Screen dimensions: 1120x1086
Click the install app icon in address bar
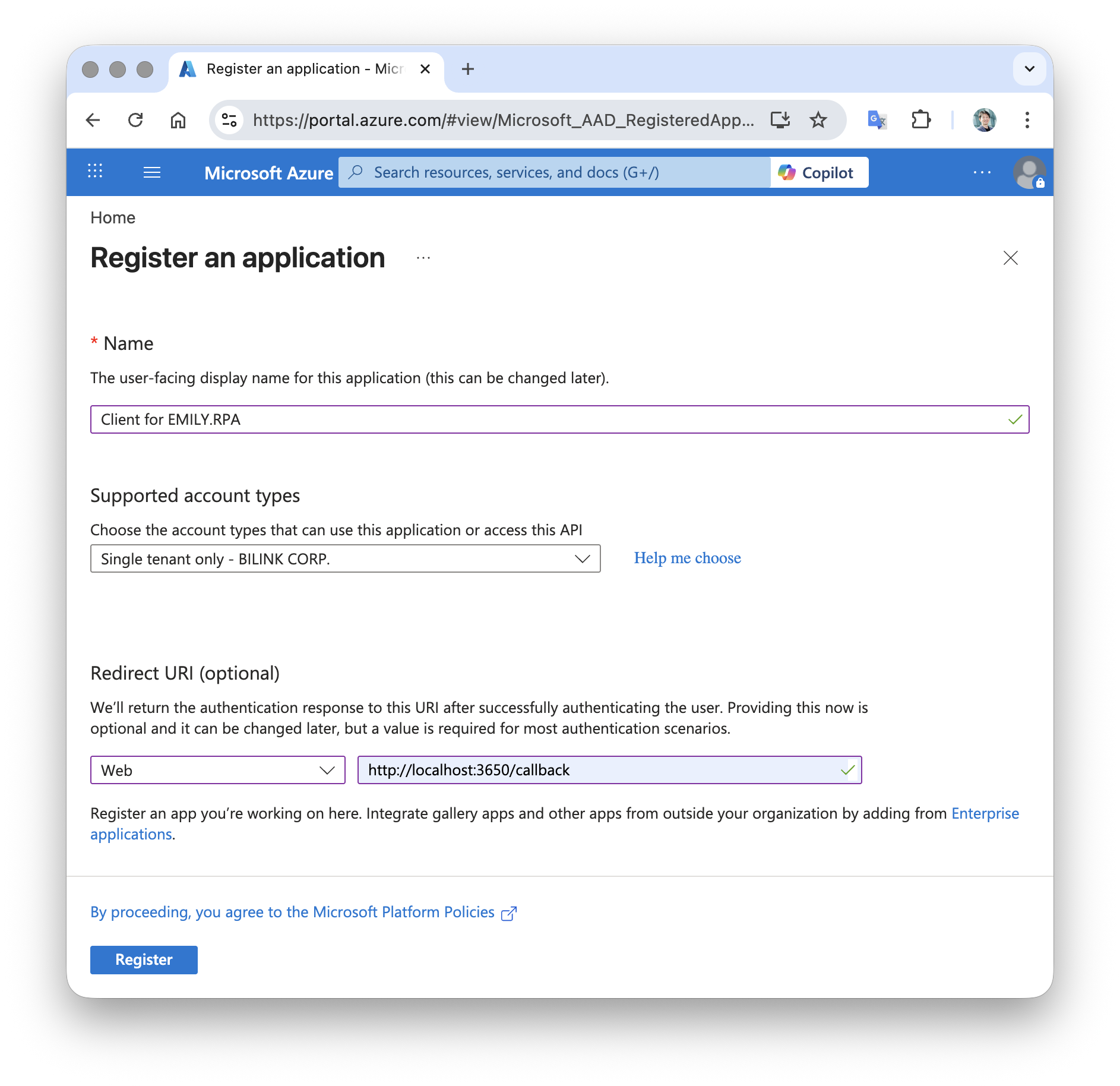click(x=780, y=120)
